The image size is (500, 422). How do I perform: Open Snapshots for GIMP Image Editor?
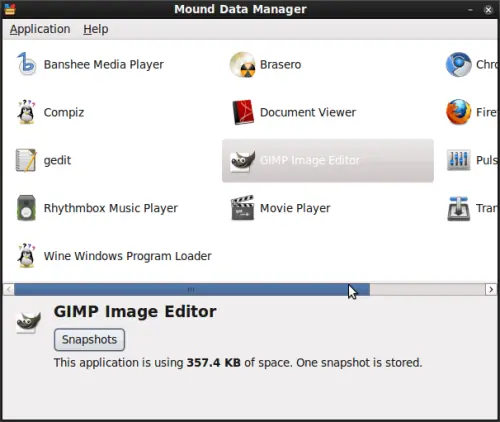coord(89,339)
